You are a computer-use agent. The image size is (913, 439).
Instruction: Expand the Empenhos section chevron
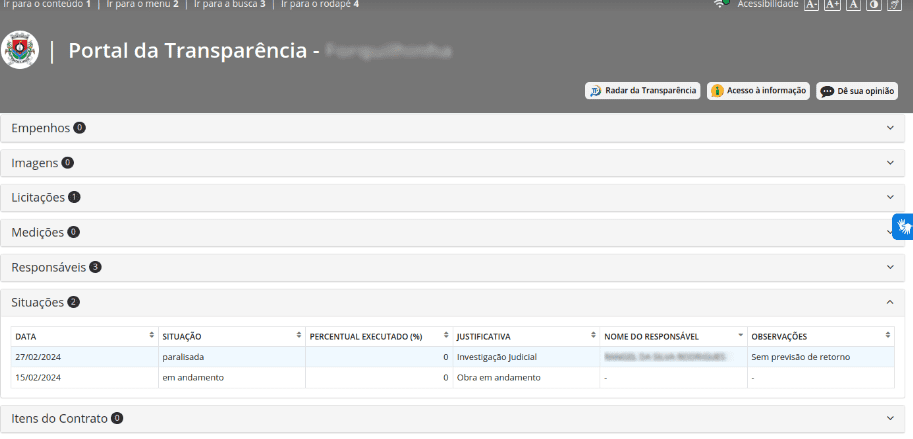click(890, 128)
